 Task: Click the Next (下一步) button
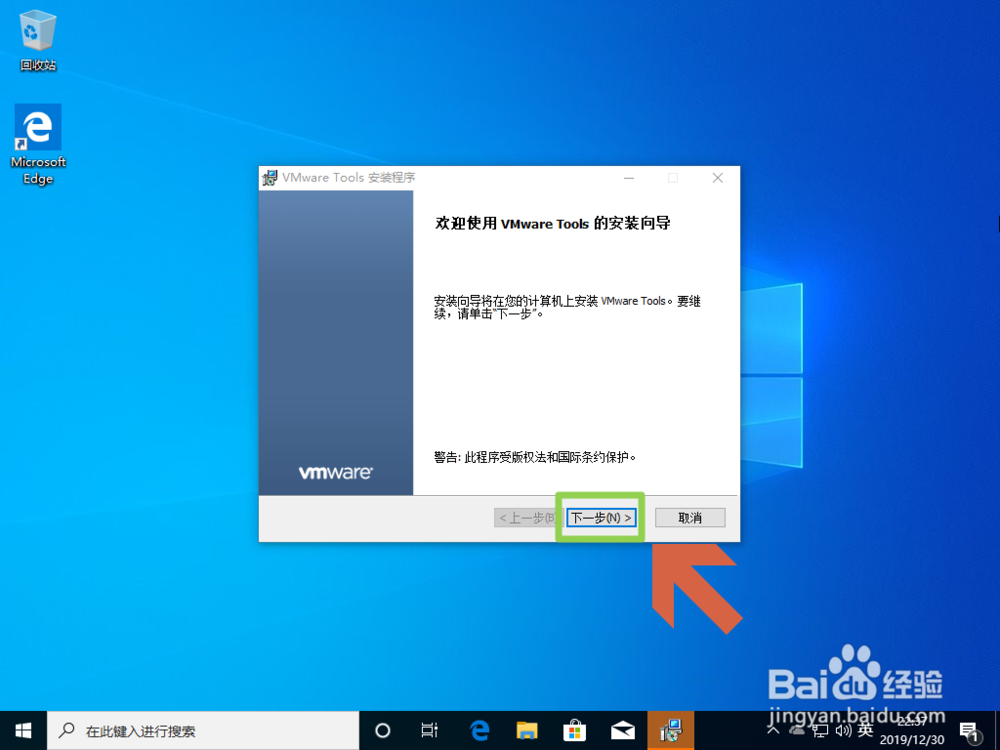(601, 517)
